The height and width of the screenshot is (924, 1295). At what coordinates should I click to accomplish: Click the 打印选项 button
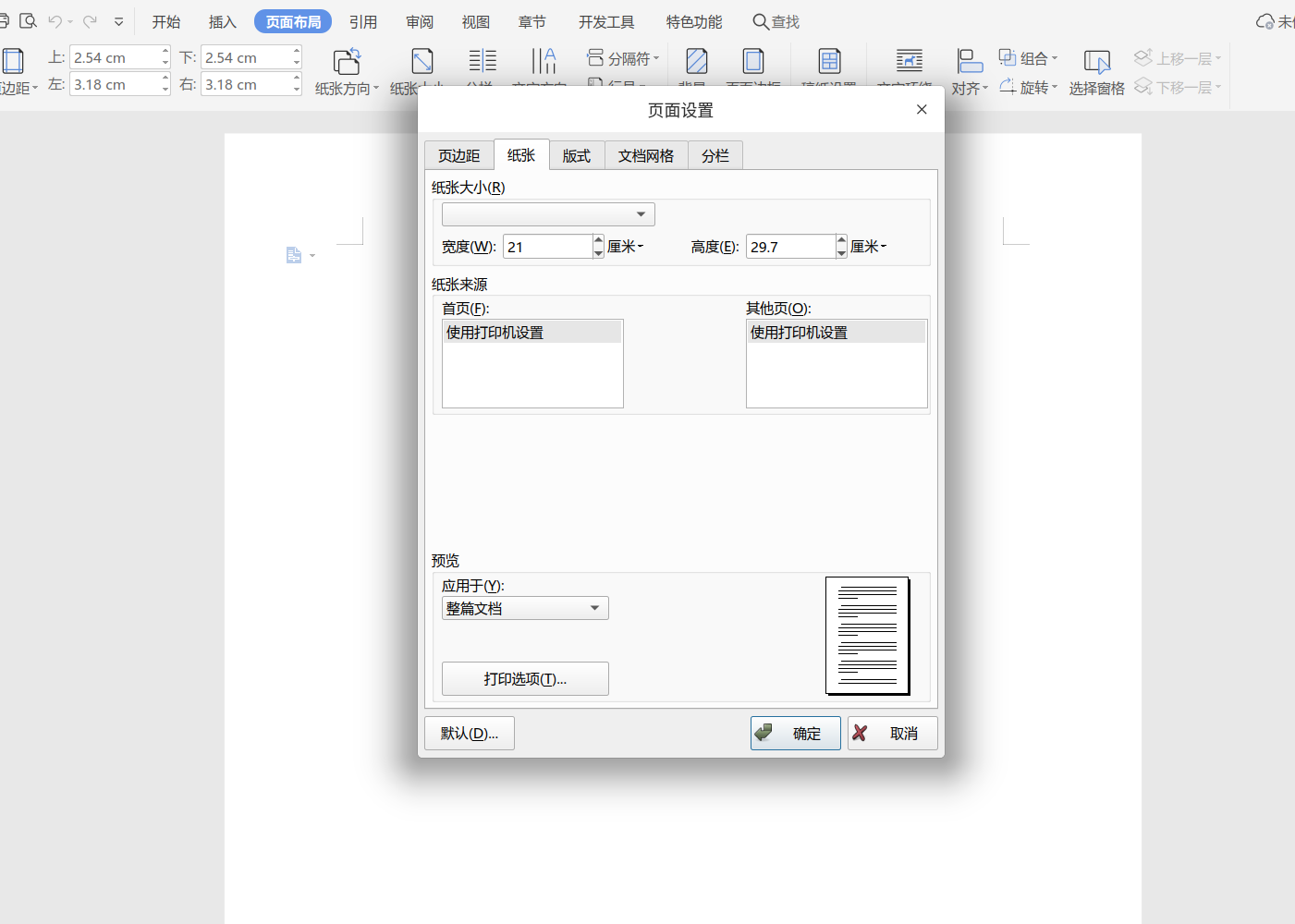click(x=525, y=679)
